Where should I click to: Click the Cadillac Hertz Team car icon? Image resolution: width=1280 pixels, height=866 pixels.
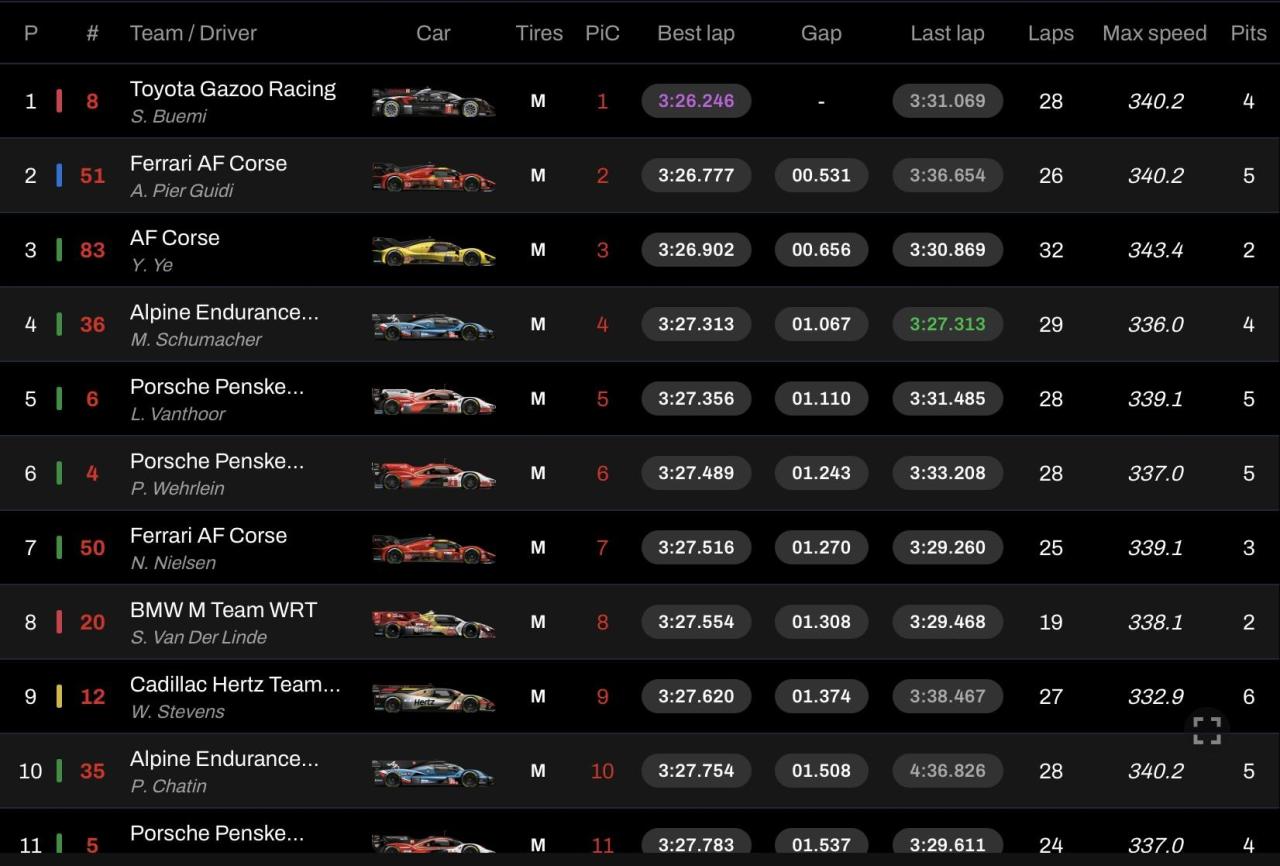(x=433, y=698)
